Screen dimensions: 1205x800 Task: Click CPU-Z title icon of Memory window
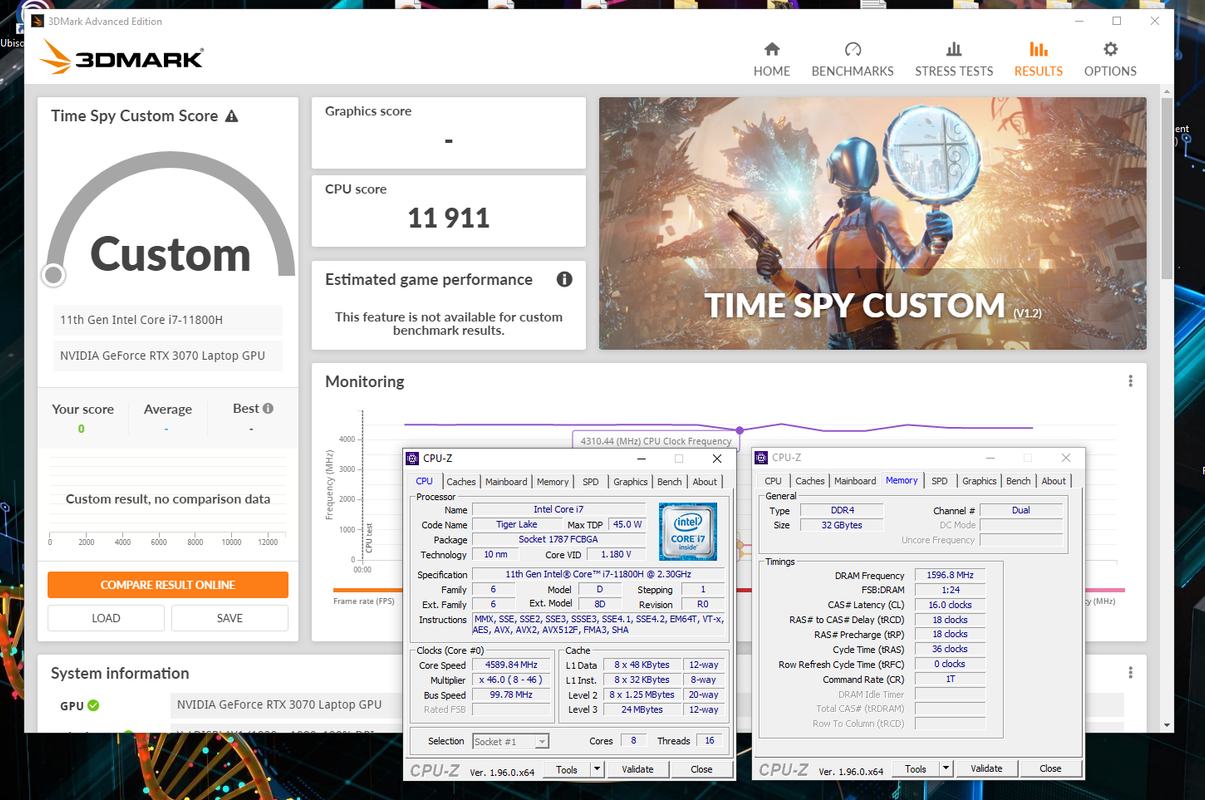762,458
